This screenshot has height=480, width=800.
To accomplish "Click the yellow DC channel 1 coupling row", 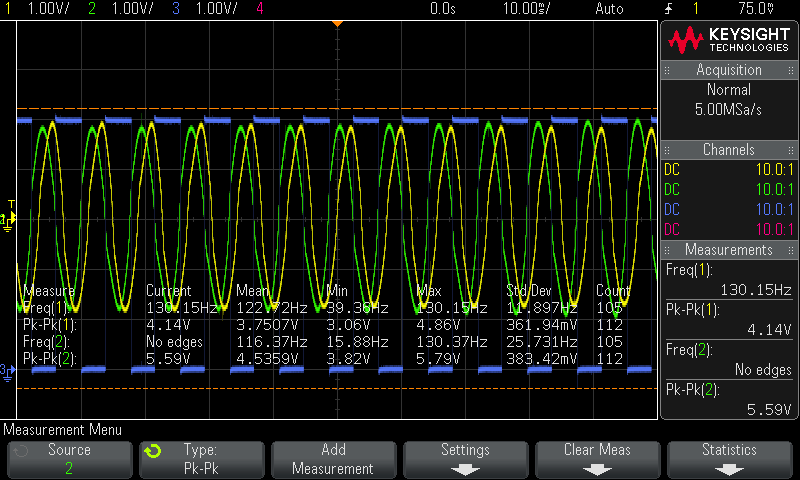I will click(x=729, y=169).
